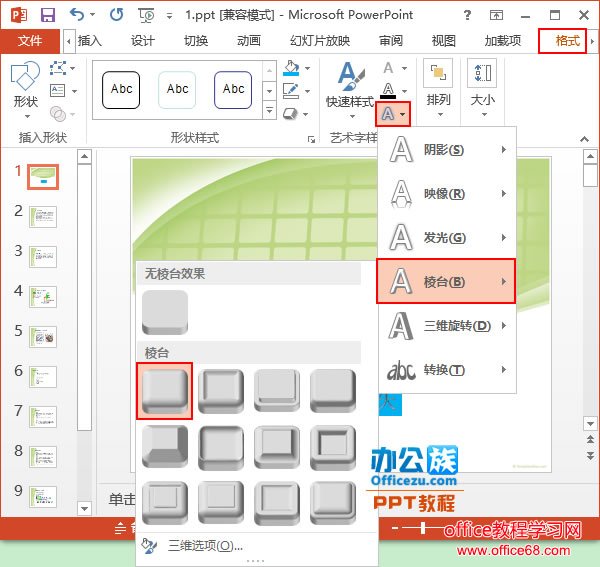Click the Draw Text Box icon
This screenshot has height=567, width=600.
coord(58,91)
